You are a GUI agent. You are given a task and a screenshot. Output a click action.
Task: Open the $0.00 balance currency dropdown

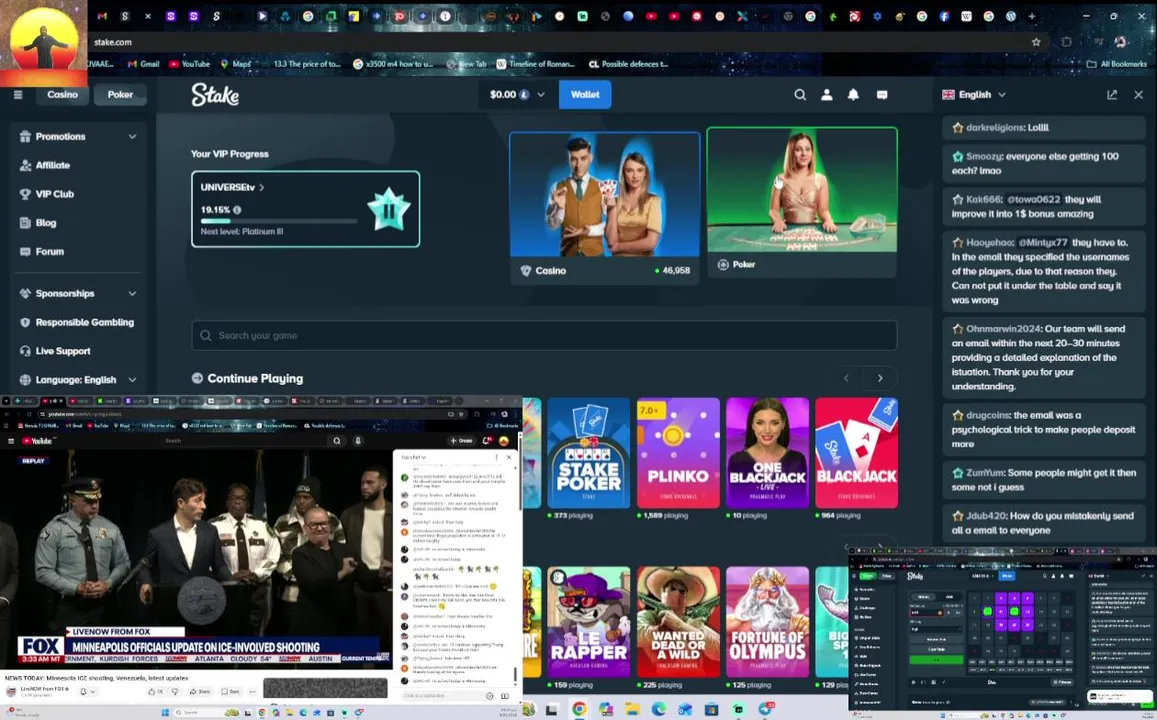517,94
